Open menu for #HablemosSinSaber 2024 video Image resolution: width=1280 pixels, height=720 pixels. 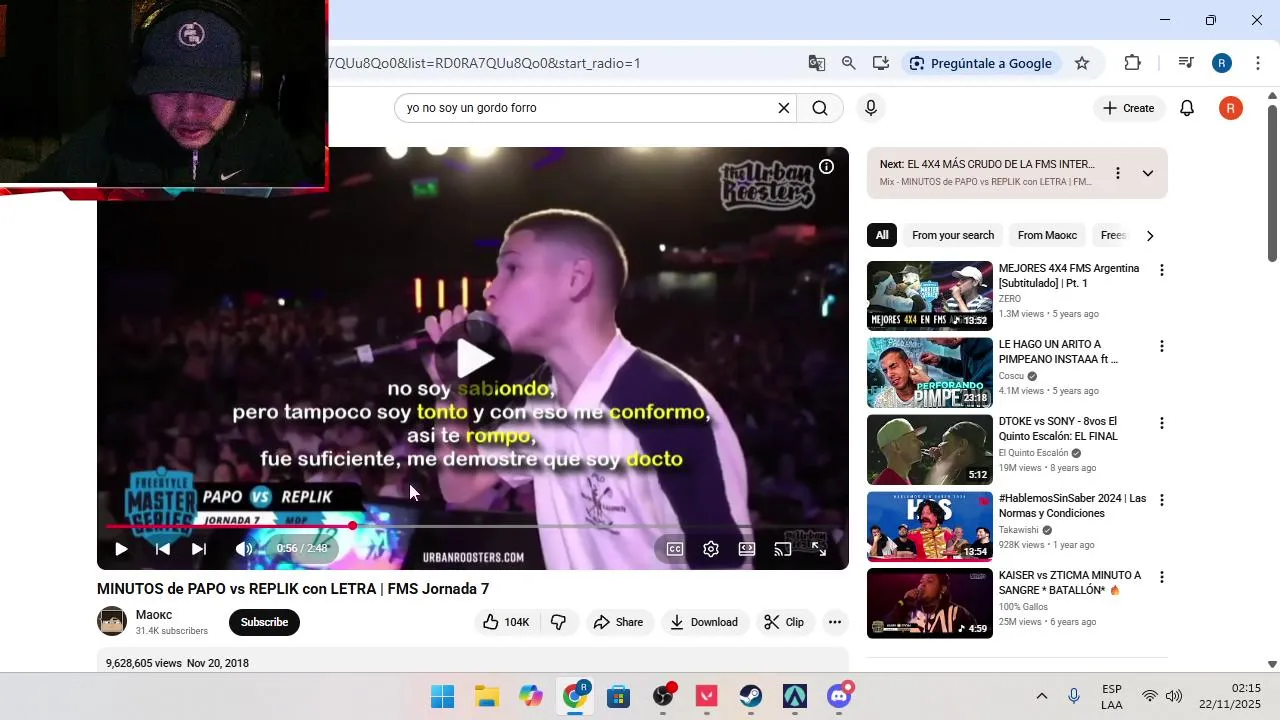tap(1162, 500)
